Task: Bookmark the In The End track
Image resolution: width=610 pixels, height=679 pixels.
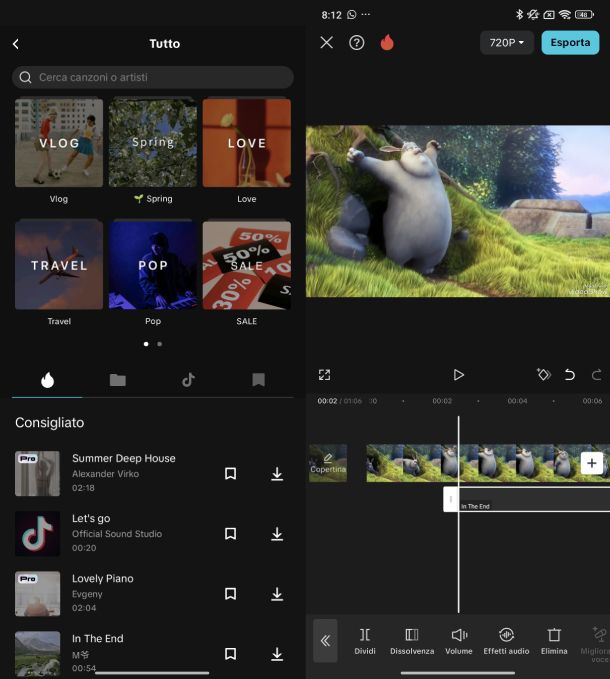Action: point(230,653)
